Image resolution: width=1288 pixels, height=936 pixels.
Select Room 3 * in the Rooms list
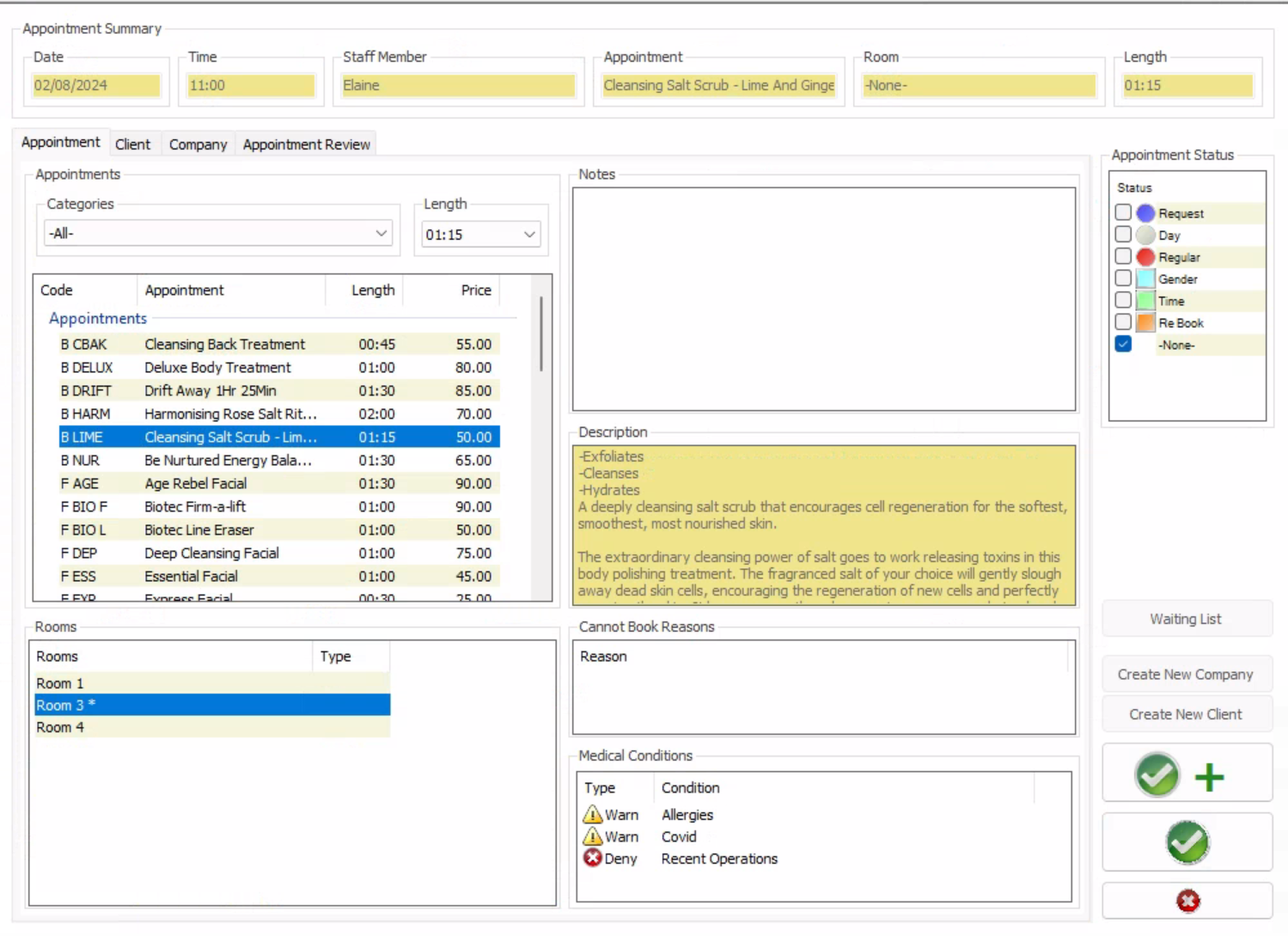click(x=212, y=705)
